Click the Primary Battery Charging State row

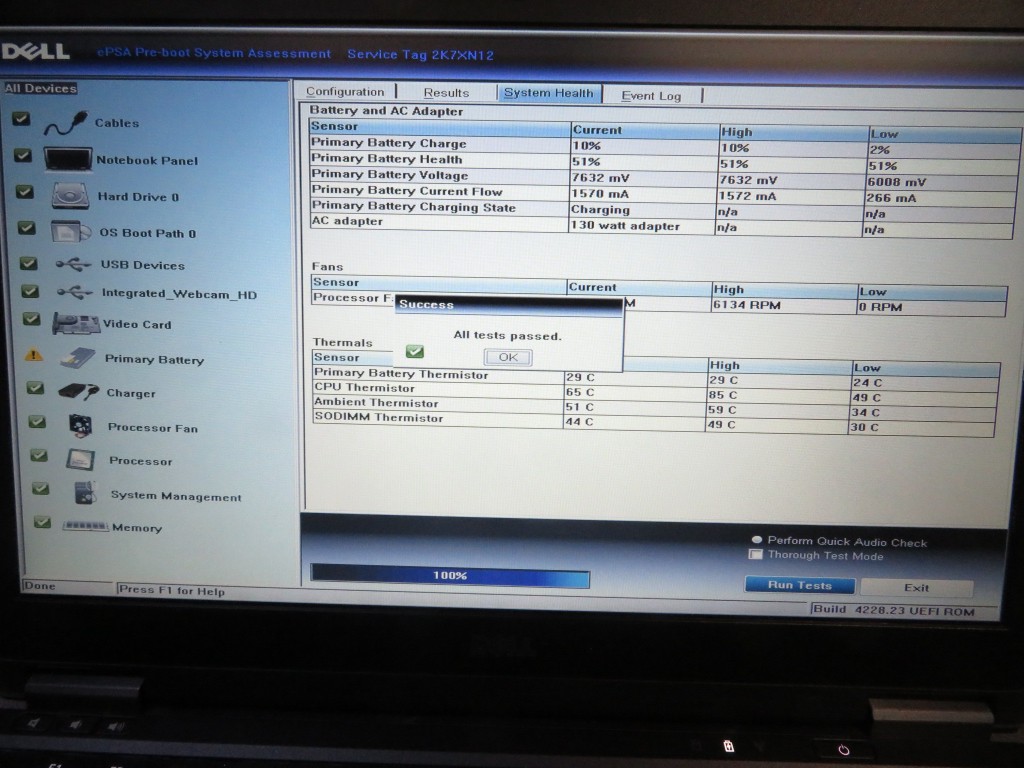(662, 210)
